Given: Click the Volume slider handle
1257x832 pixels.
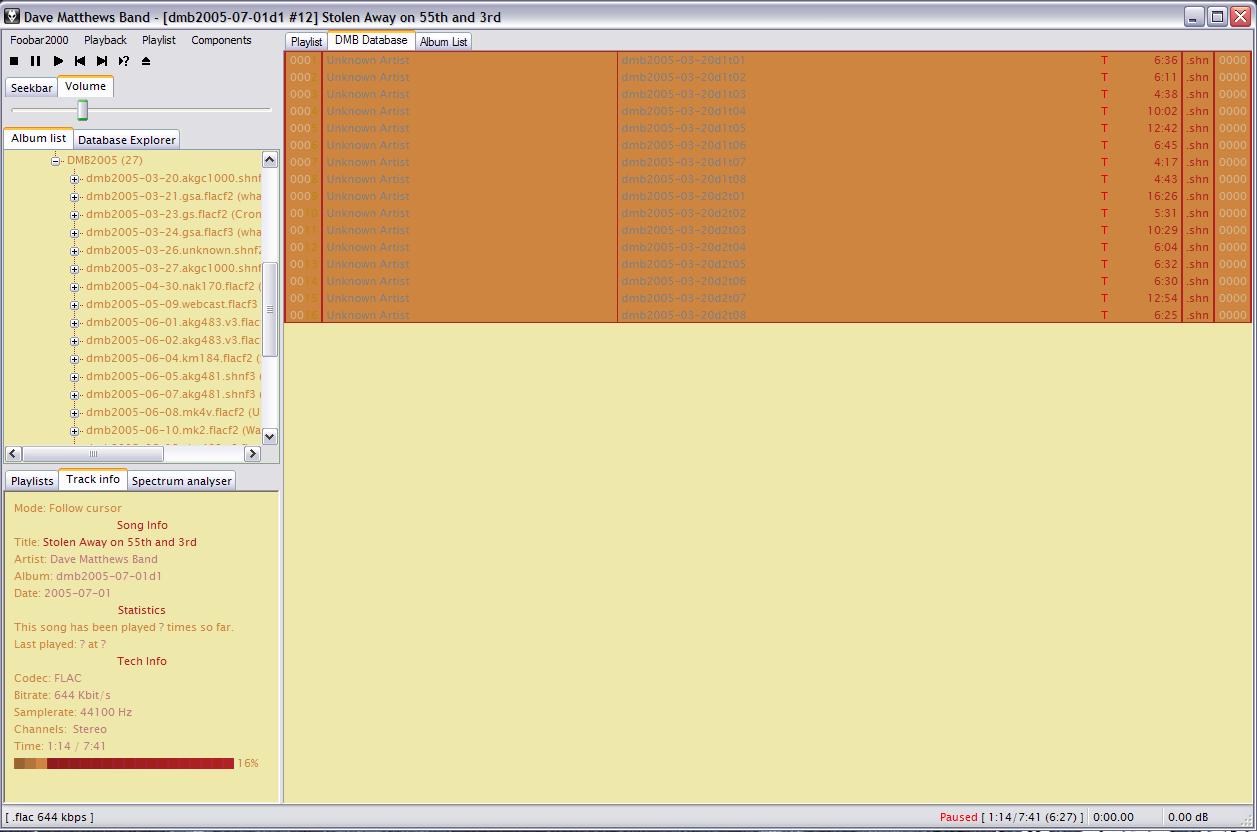Looking at the screenshot, I should [x=83, y=110].
